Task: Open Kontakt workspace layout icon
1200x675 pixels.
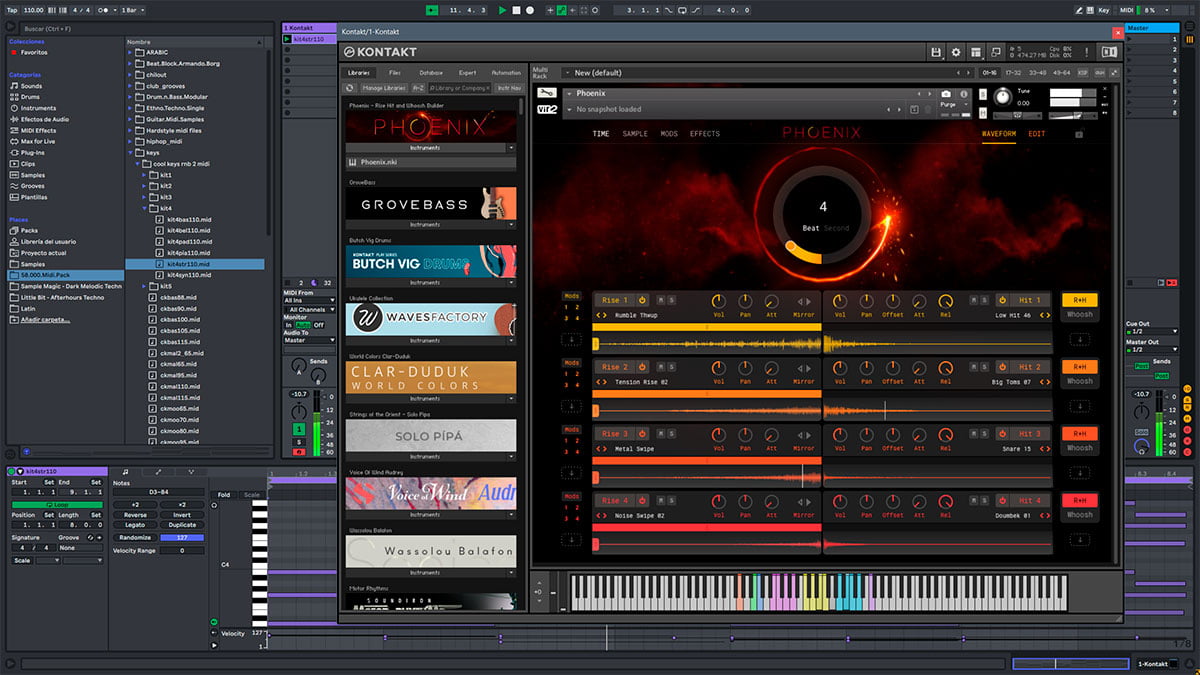Action: (x=975, y=52)
